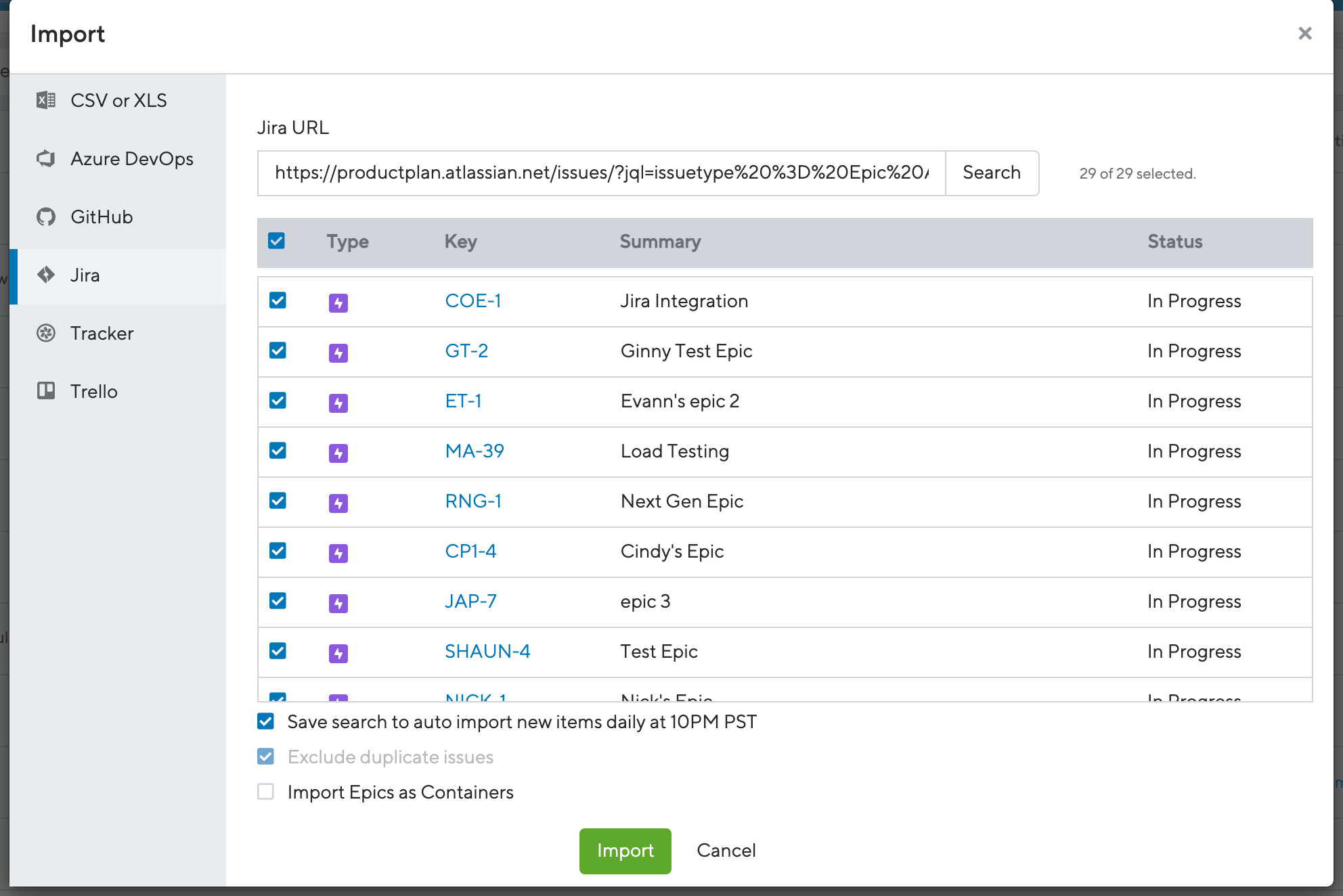The height and width of the screenshot is (896, 1343).
Task: Click the GitHub icon in the sidebar
Action: tap(45, 217)
